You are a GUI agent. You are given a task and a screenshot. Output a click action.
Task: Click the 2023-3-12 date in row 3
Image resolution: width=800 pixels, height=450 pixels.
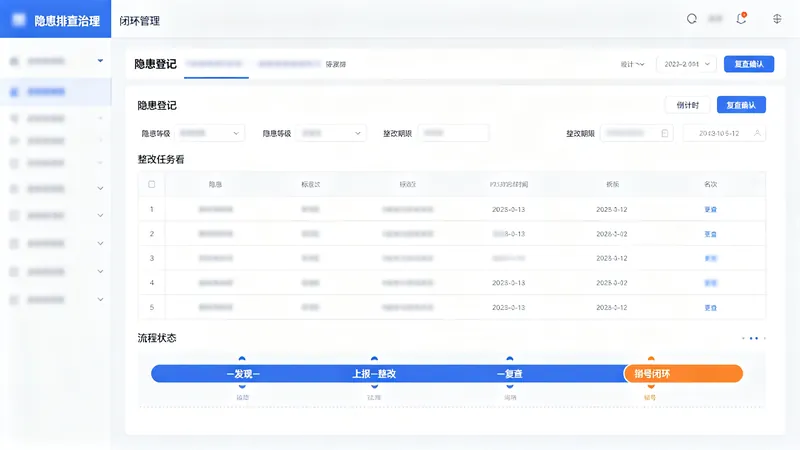(612, 259)
